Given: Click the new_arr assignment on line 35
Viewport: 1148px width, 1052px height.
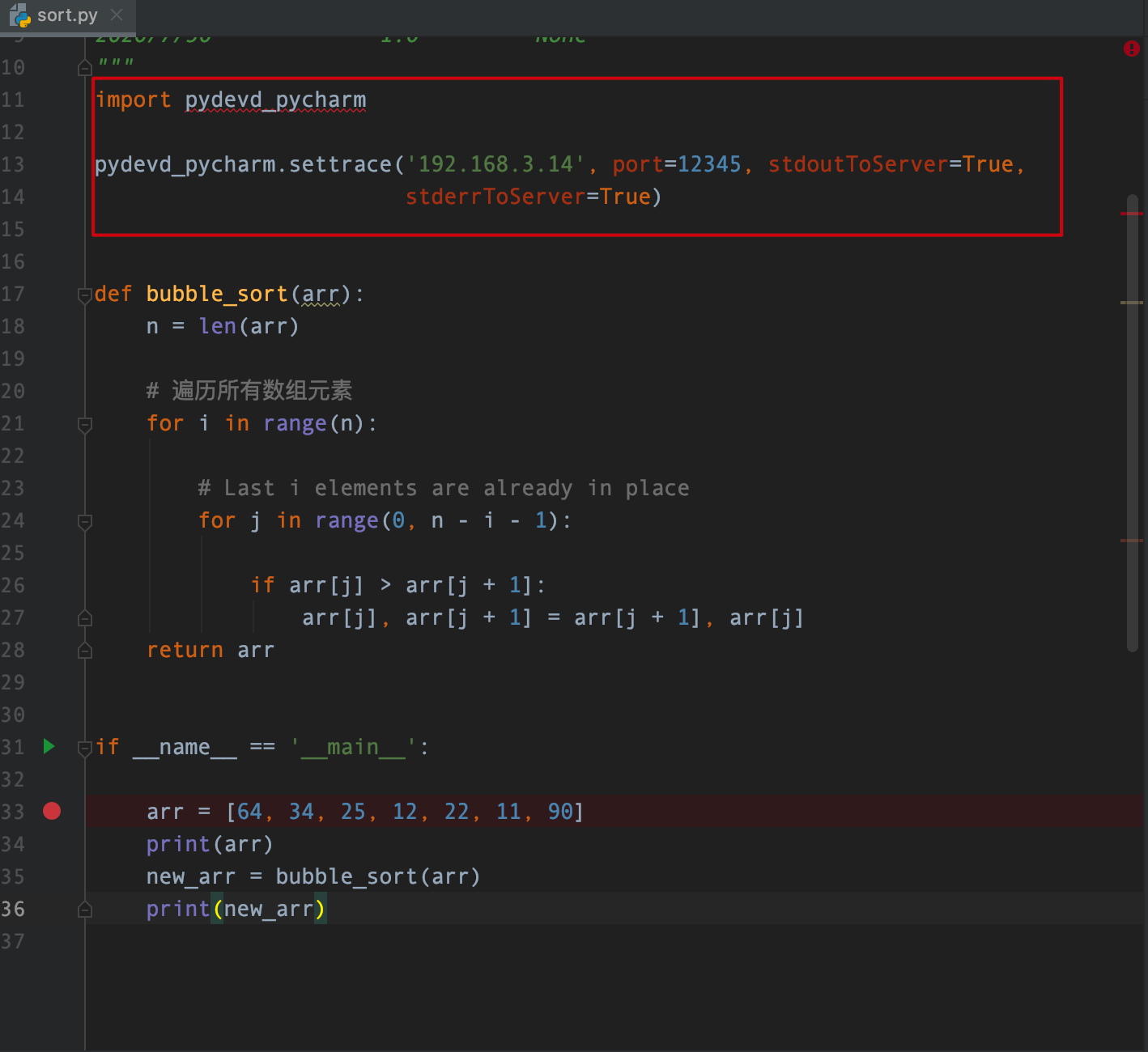Looking at the screenshot, I should coord(313,876).
